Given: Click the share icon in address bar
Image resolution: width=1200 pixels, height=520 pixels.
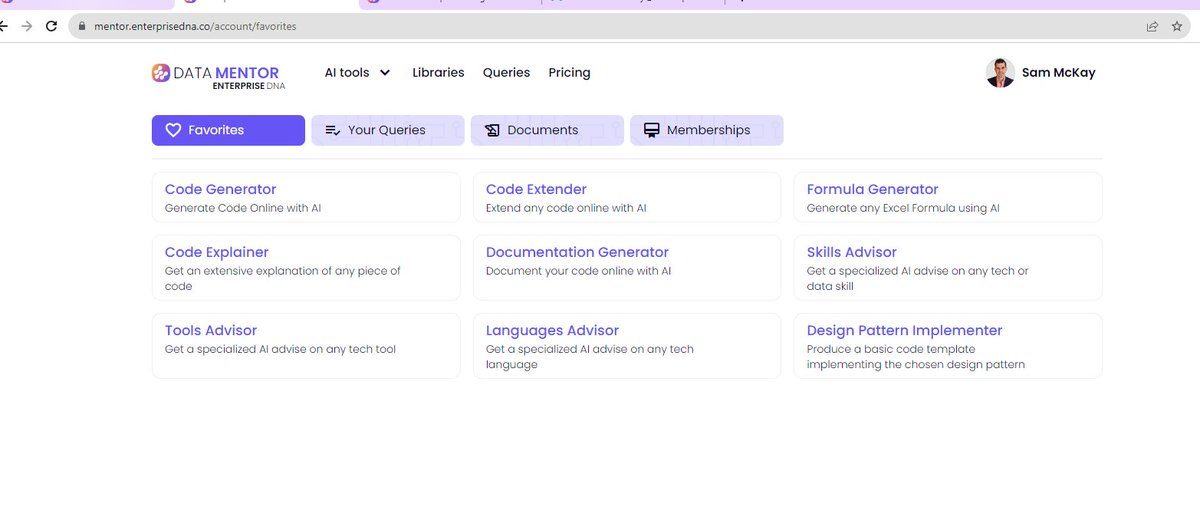Looking at the screenshot, I should (1153, 26).
